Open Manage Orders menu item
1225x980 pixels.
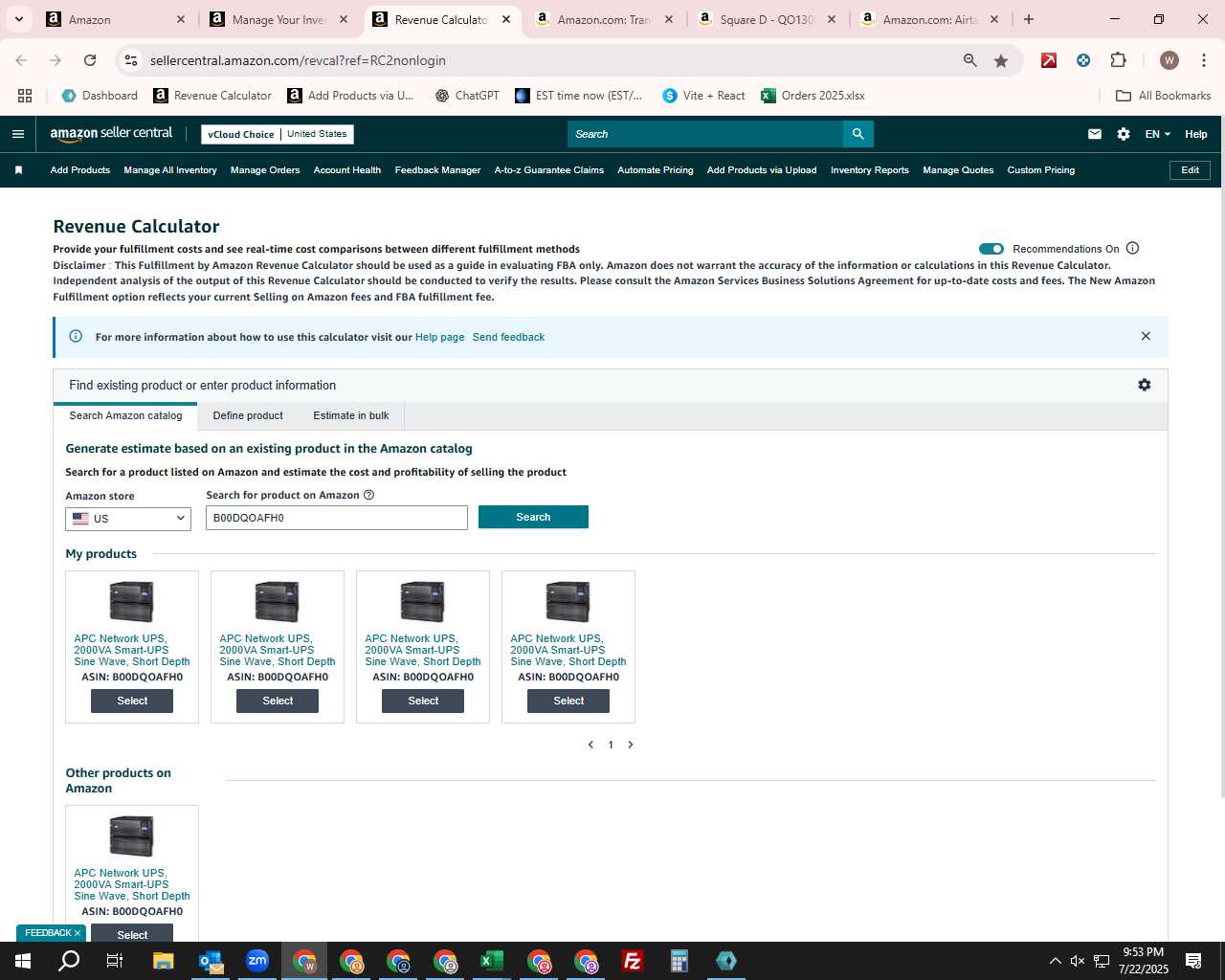tap(265, 170)
